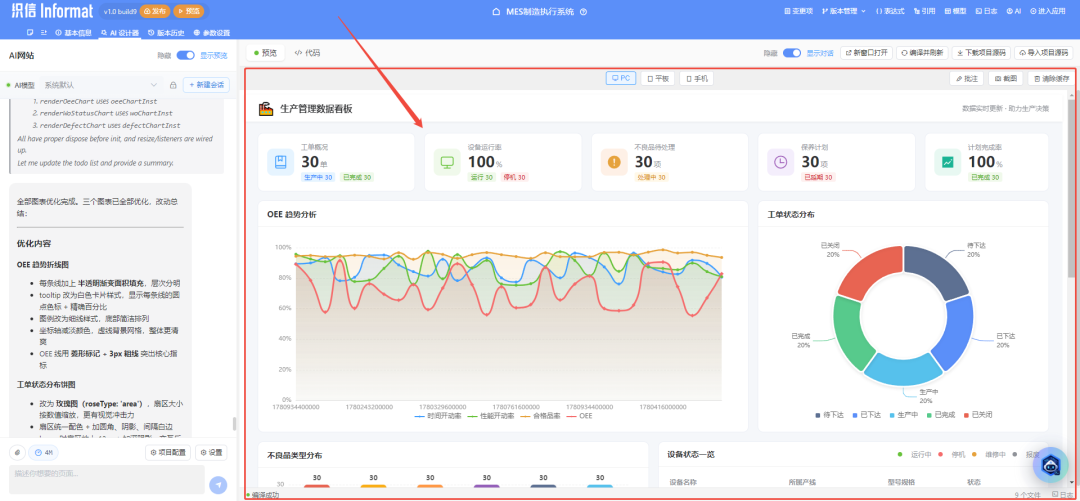Screen dimensions: 1080x501
Task: Click the 设备运行率 monitor icon
Action: [x=447, y=162]
